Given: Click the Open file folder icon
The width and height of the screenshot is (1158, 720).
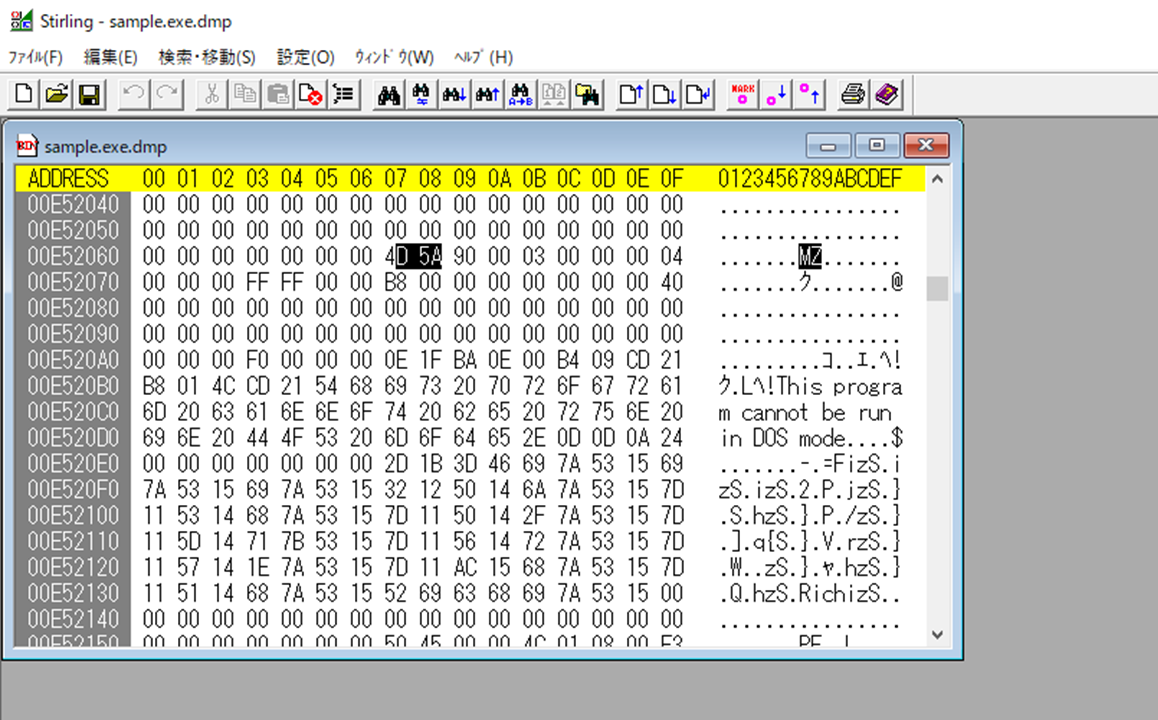Looking at the screenshot, I should point(57,95).
